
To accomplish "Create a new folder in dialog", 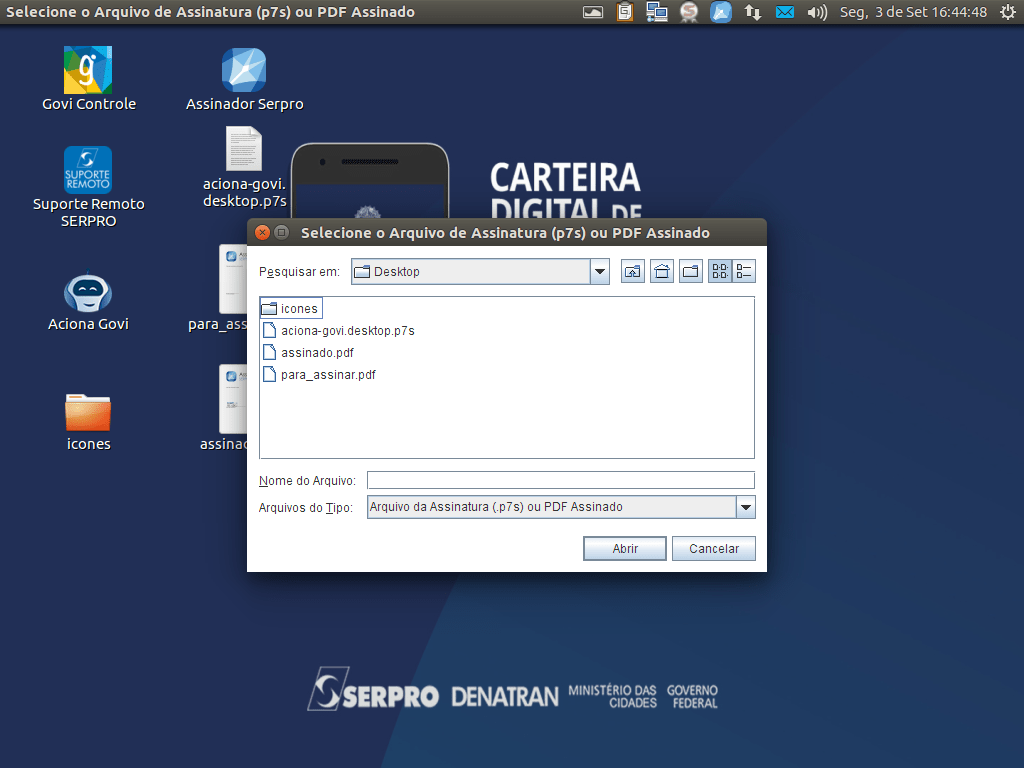I will point(691,272).
